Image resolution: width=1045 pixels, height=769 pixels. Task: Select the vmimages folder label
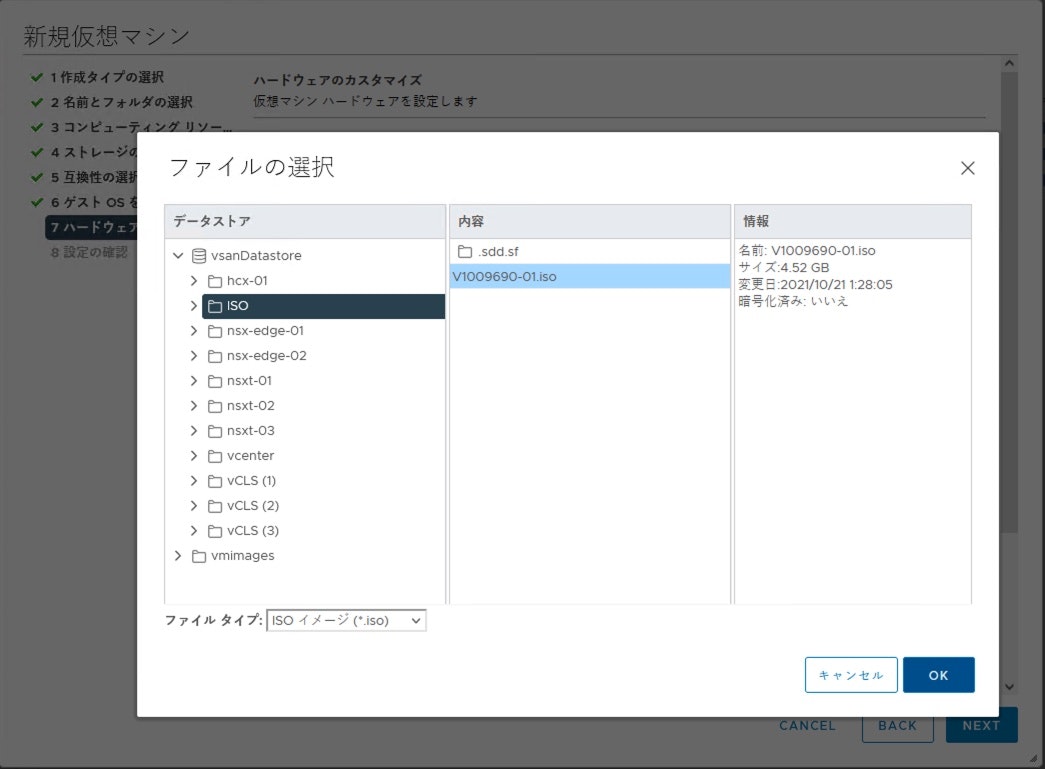[243, 556]
